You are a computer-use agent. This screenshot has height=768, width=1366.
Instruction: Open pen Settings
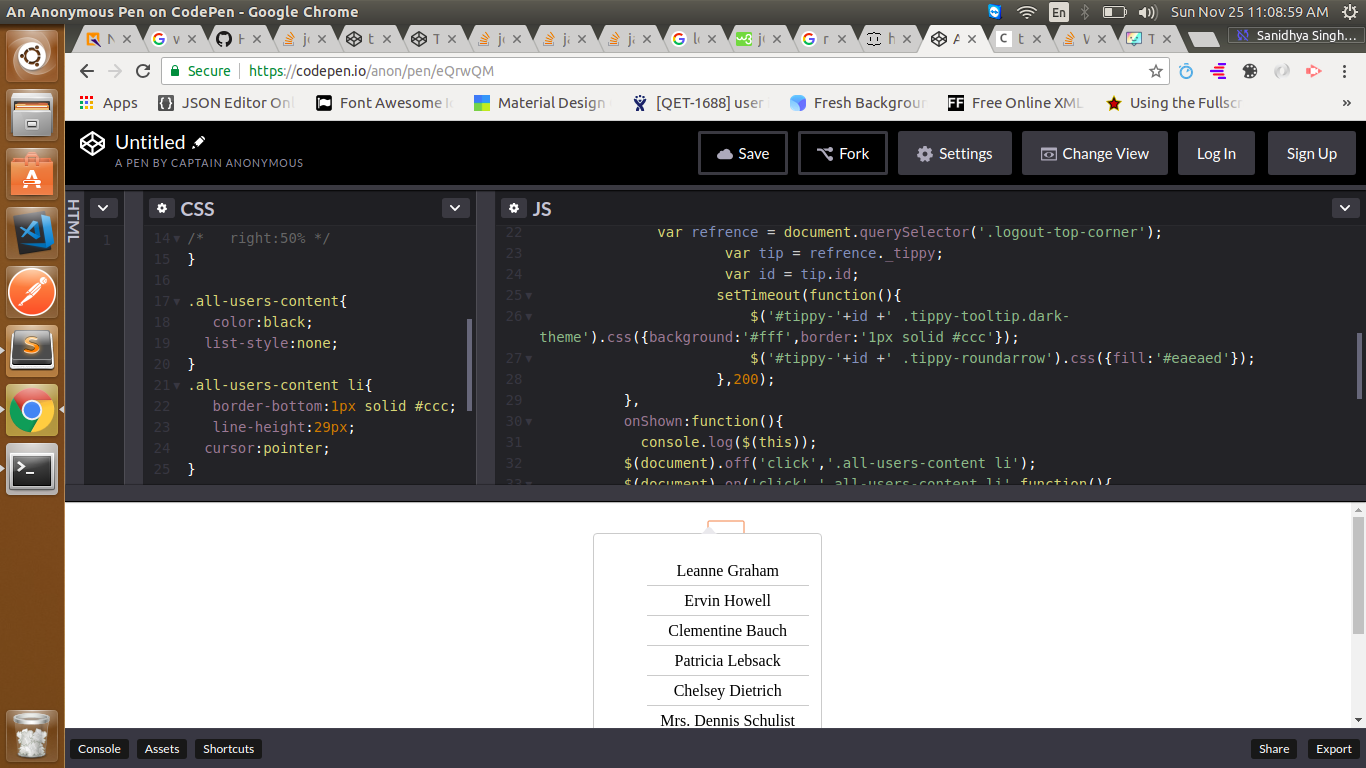pos(955,153)
